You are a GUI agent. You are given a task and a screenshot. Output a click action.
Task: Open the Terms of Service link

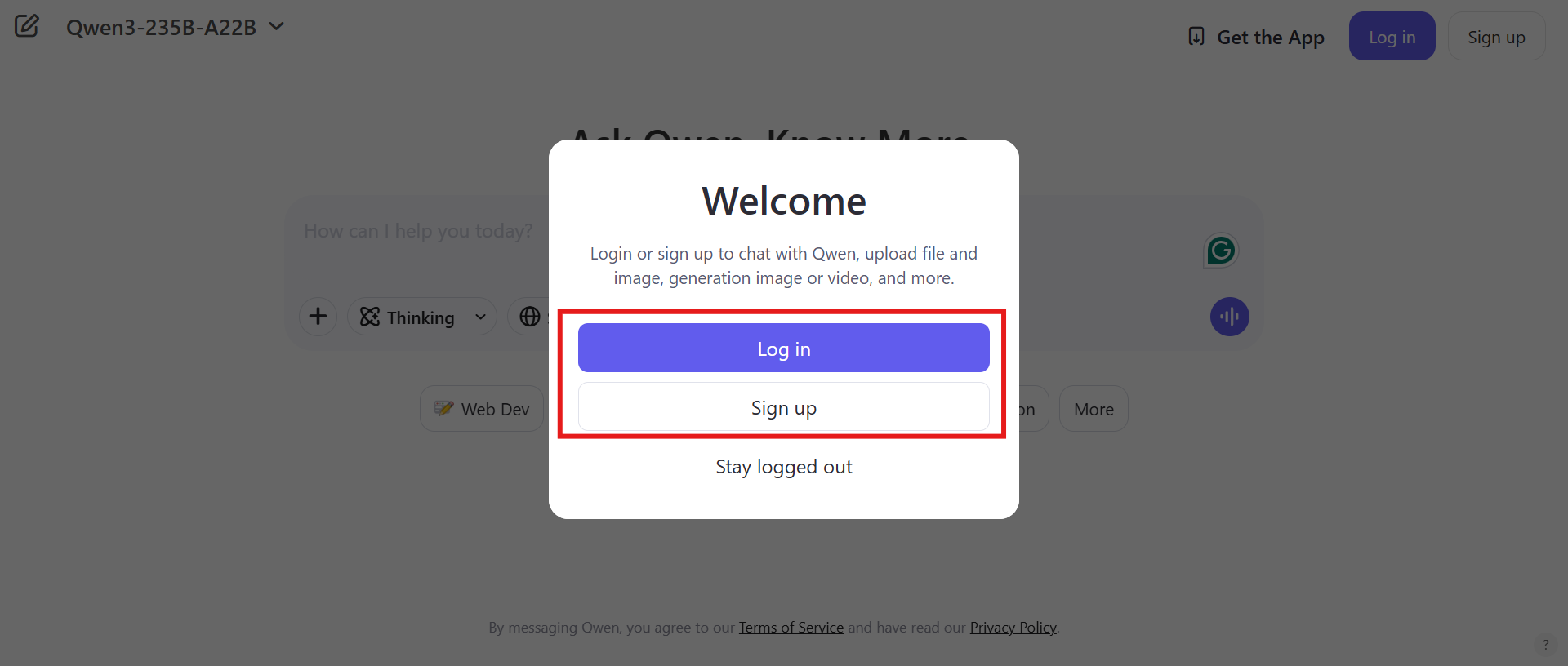coord(791,627)
